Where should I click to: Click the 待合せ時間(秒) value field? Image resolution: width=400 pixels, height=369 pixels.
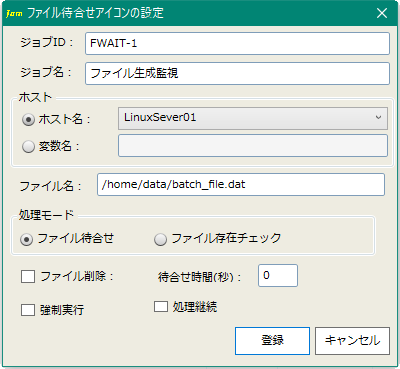[x=278, y=276]
